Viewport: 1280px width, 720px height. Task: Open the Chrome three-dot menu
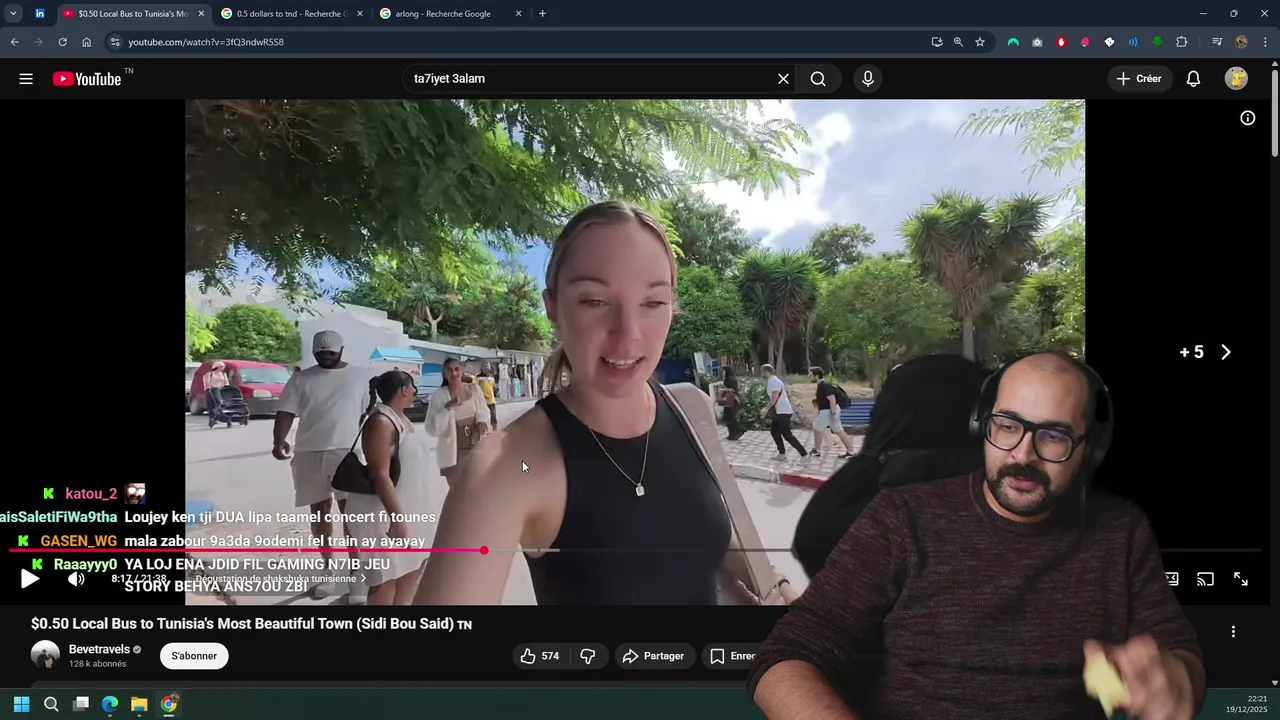point(1265,42)
